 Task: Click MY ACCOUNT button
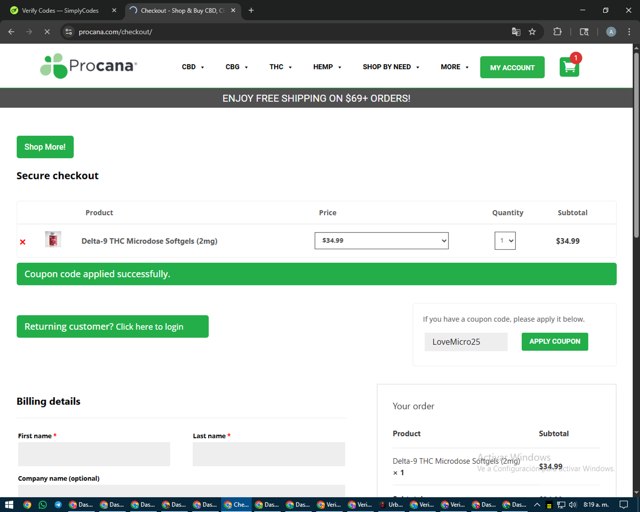tap(512, 67)
